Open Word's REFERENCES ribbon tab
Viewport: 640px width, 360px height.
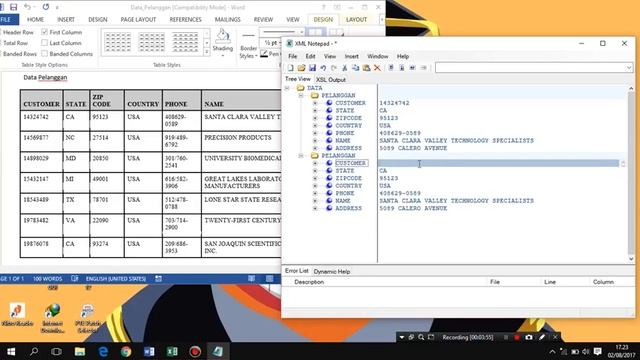tap(185, 20)
